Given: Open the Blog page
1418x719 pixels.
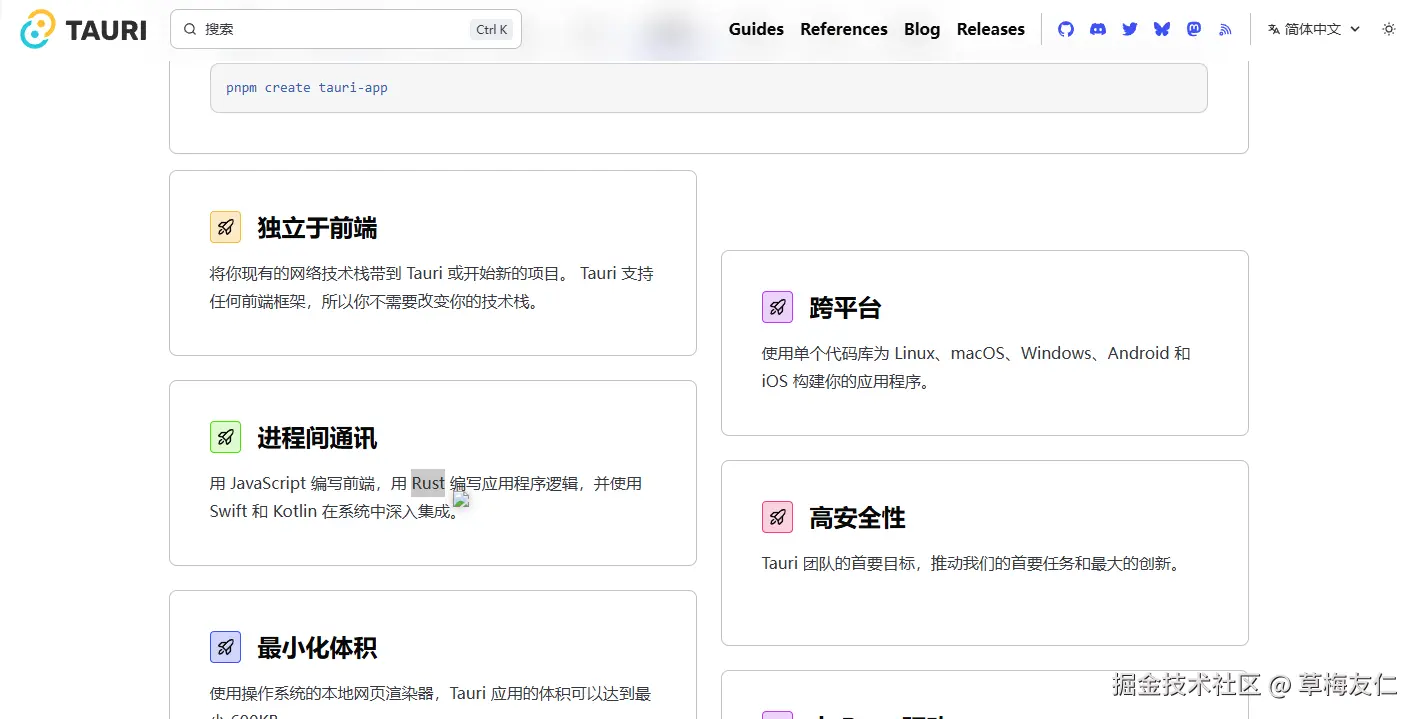Looking at the screenshot, I should click(x=922, y=29).
